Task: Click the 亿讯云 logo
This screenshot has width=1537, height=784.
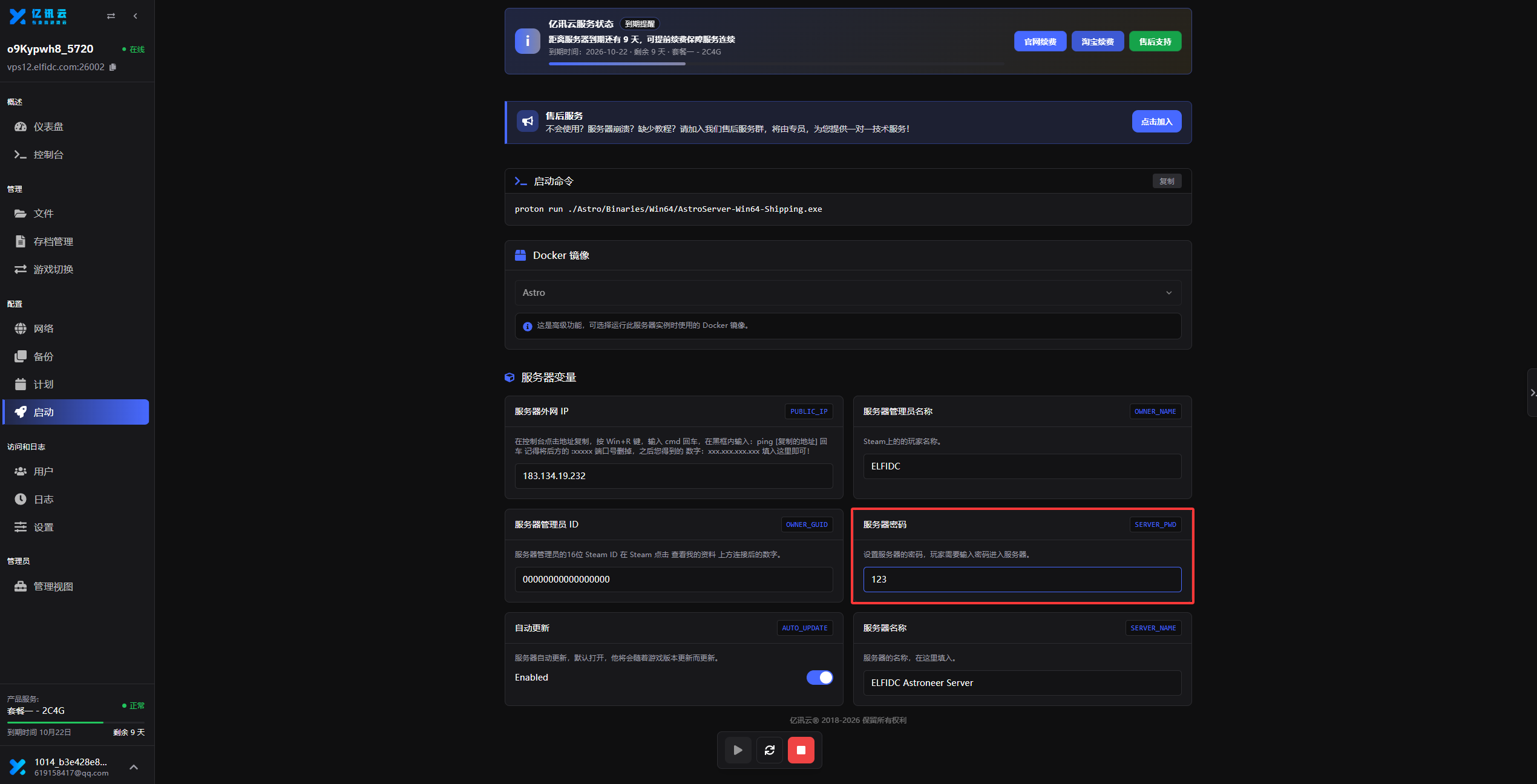Action: pos(38,16)
